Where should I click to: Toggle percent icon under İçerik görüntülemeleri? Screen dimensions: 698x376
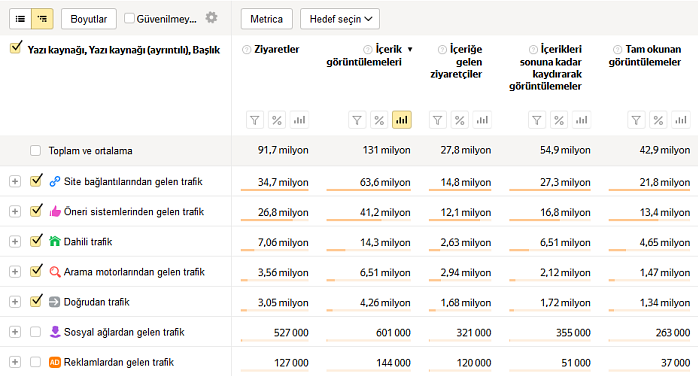click(x=379, y=120)
